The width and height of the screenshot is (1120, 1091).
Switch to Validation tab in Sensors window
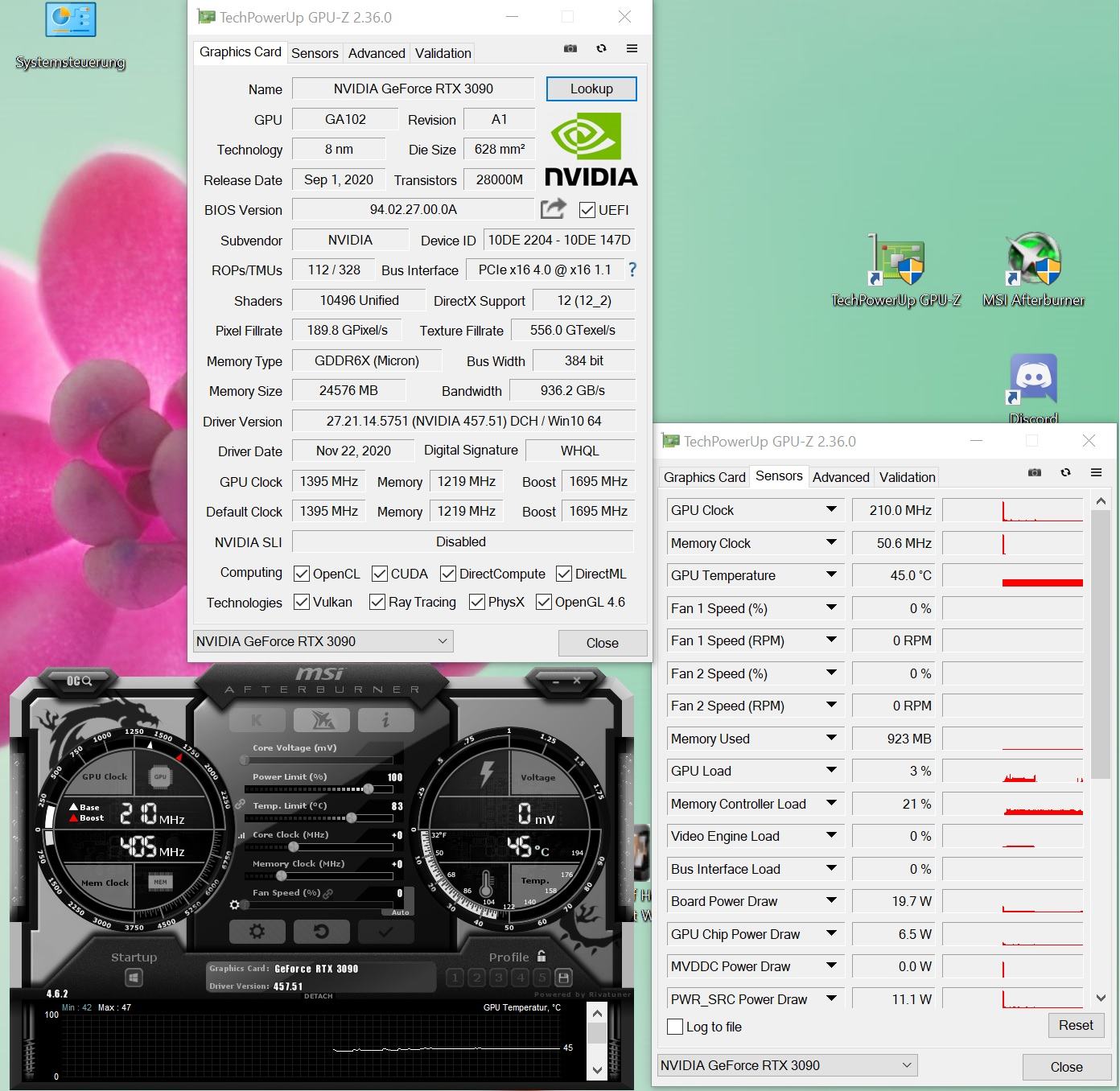click(x=908, y=477)
